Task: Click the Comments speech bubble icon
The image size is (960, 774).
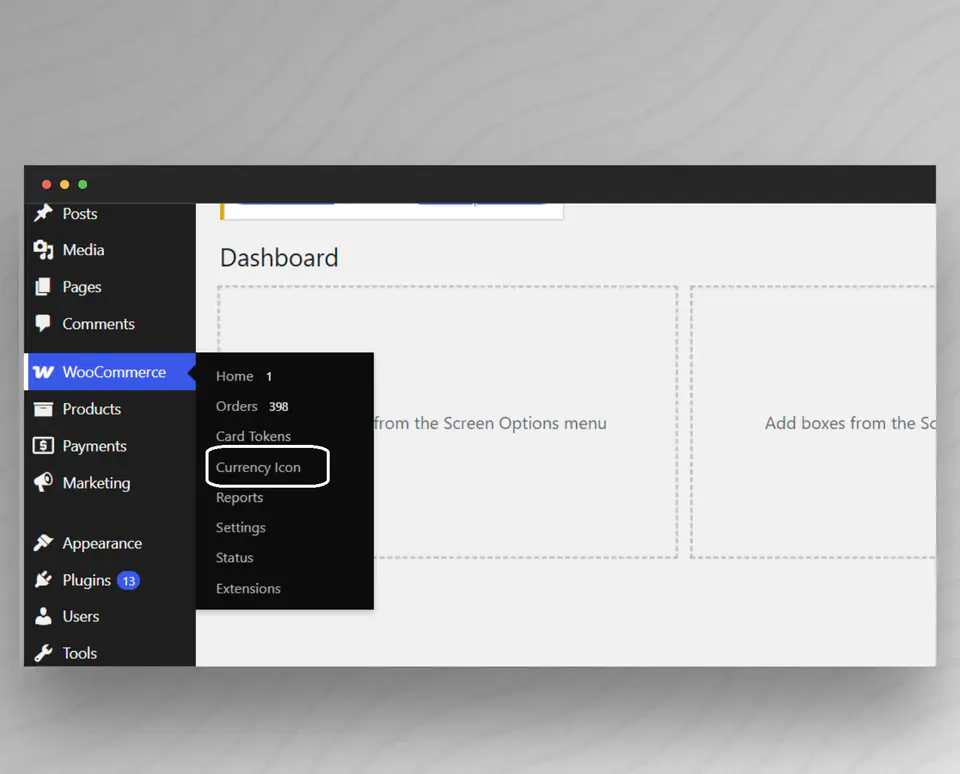Action: [43, 323]
